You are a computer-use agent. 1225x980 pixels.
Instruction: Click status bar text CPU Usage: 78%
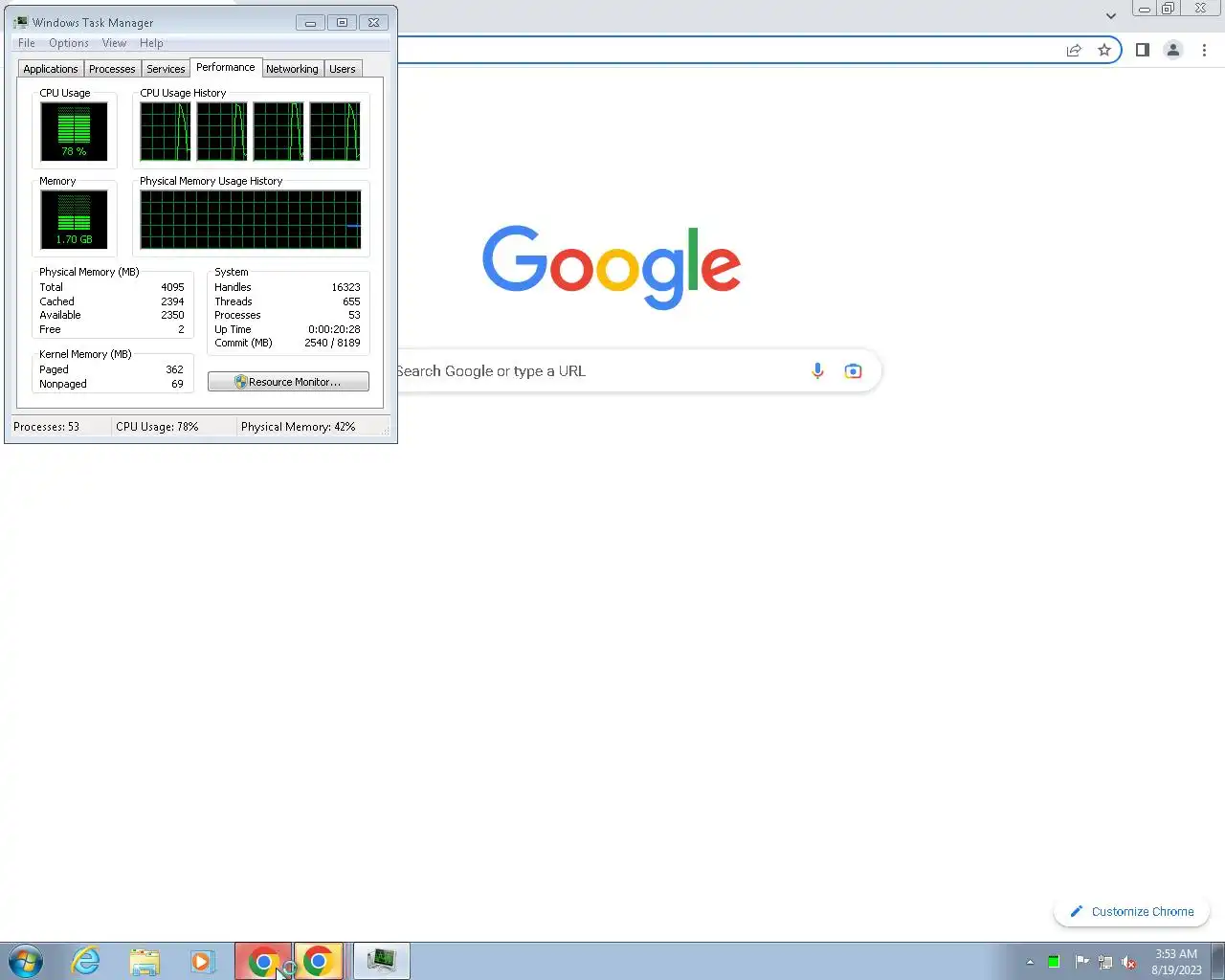157,427
